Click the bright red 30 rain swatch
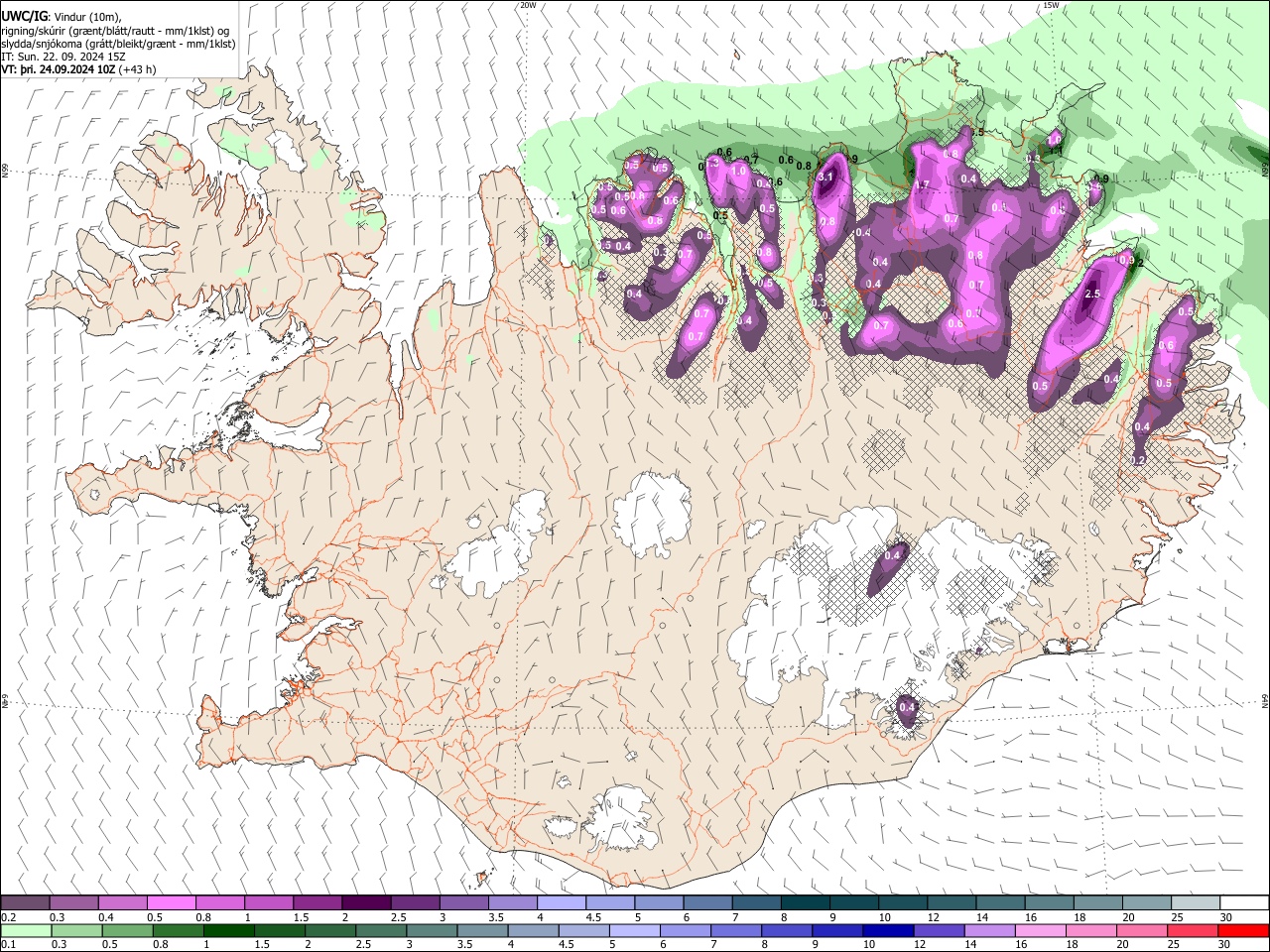Image resolution: width=1270 pixels, height=952 pixels. tap(1244, 930)
